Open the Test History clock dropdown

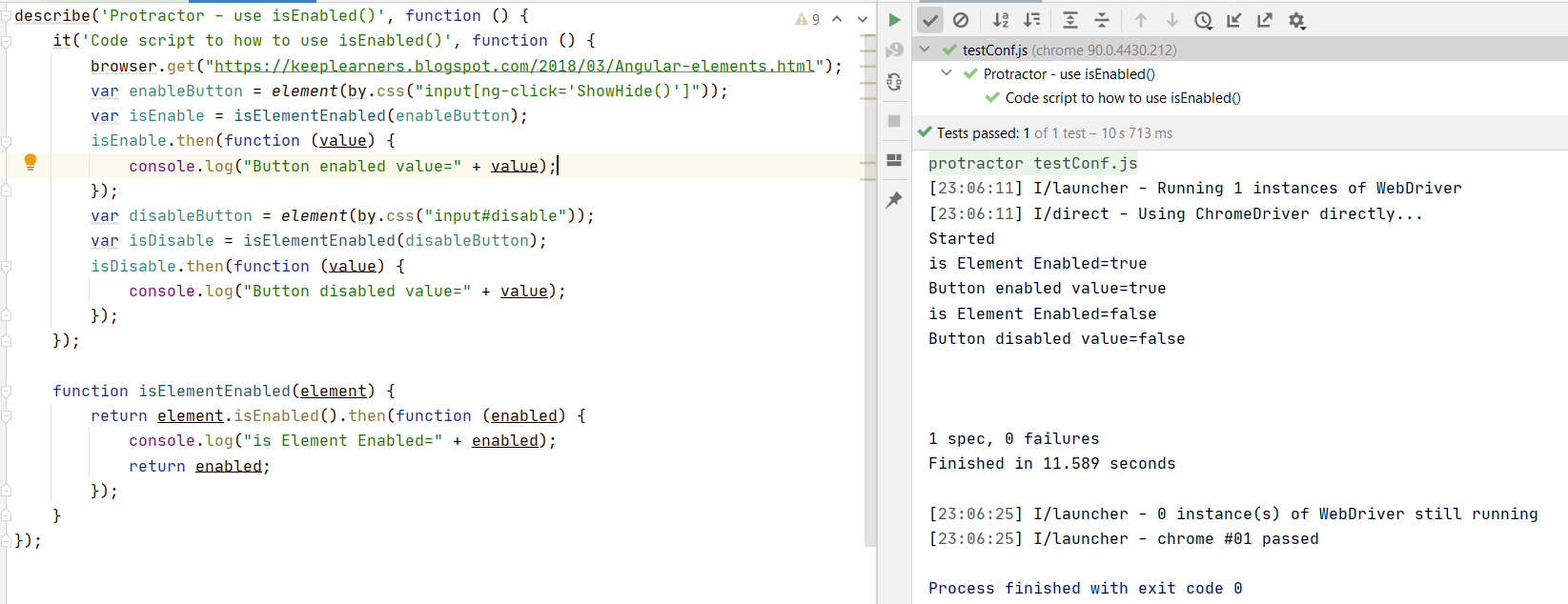pos(1204,20)
